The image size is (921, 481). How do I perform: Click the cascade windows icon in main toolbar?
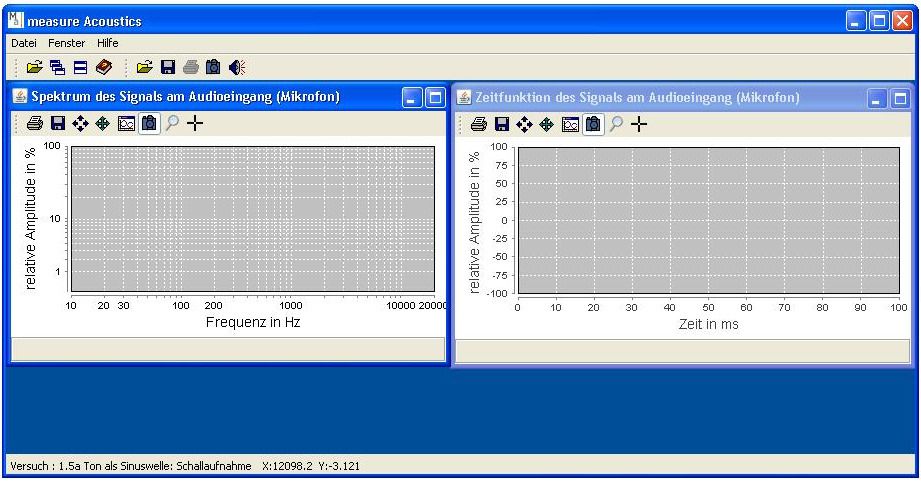pyautogui.click(x=56, y=67)
